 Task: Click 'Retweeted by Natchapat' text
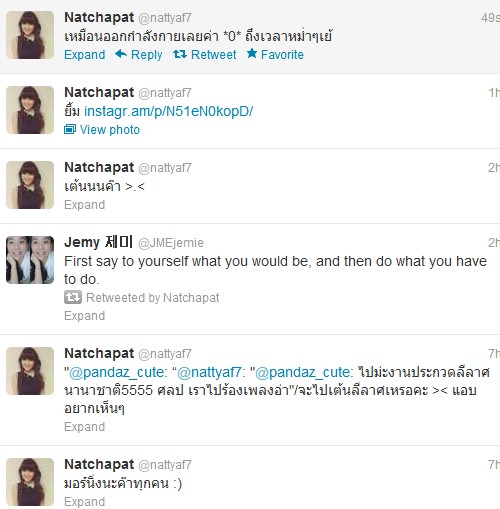(153, 298)
